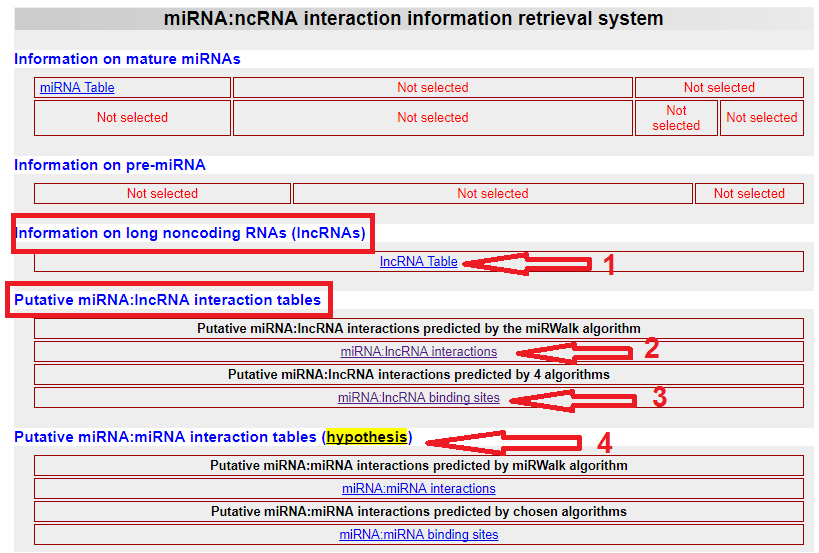819x553 pixels.
Task: Click the miRNA:miRNA predicted by chosen algorithms row
Action: click(x=418, y=512)
